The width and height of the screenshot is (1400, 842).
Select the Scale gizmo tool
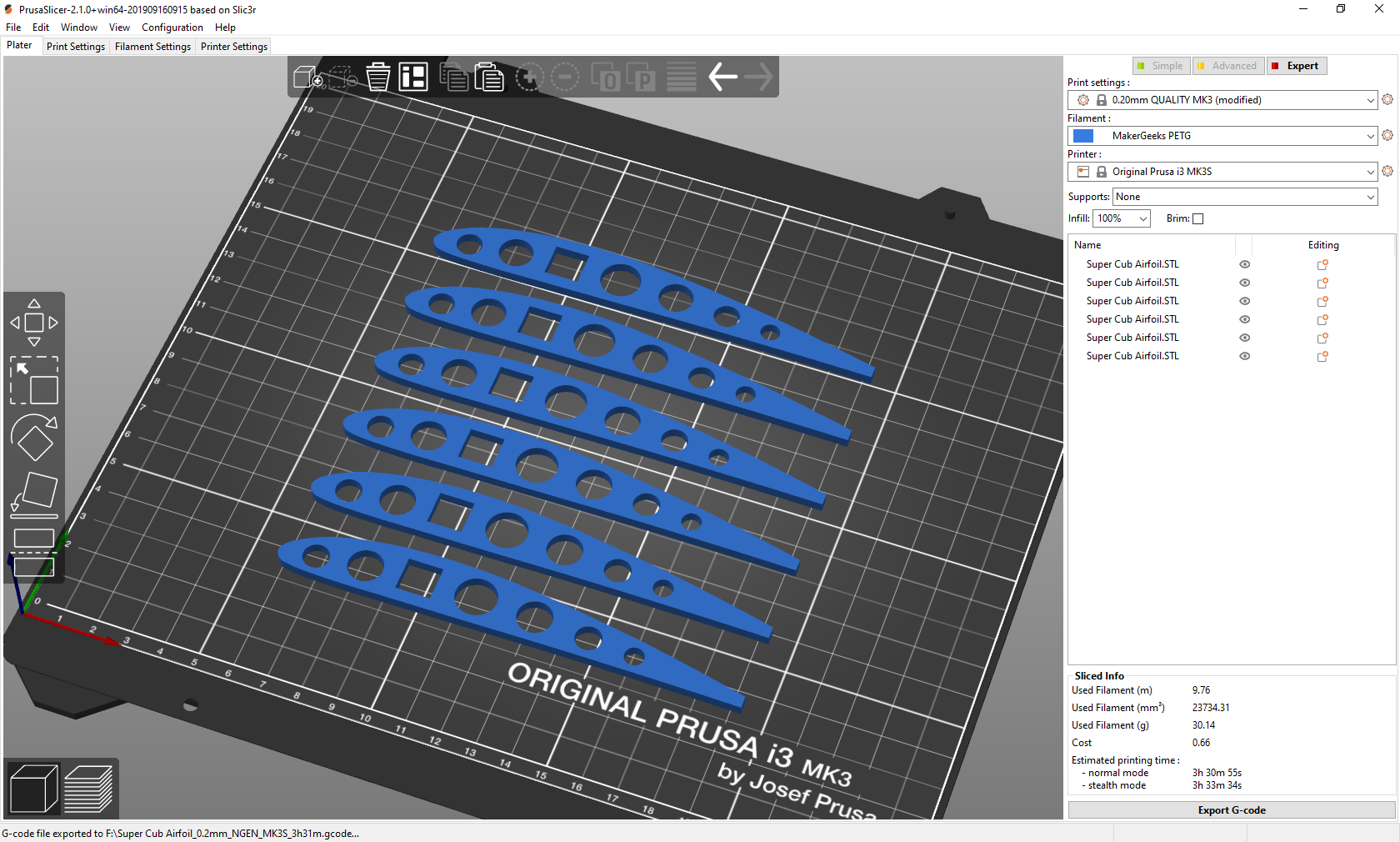34,380
